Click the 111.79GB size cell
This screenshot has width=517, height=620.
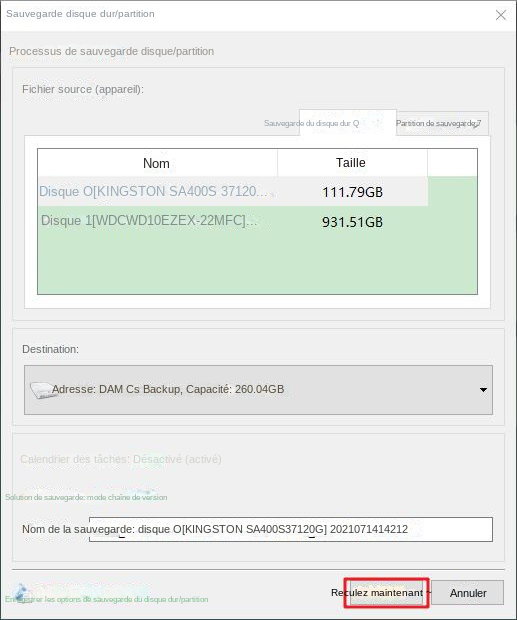point(352,192)
